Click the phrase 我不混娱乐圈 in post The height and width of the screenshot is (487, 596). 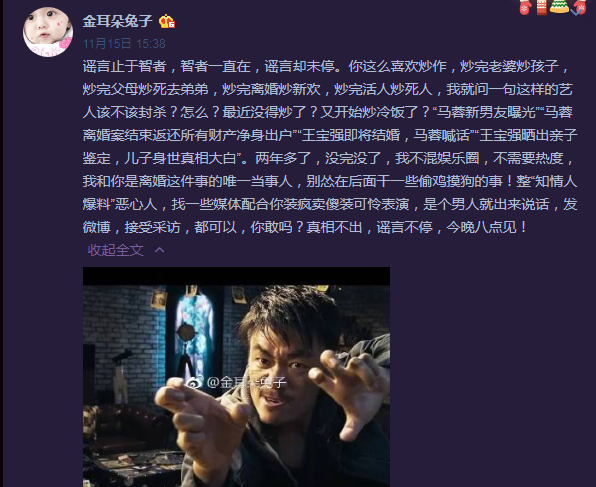tap(437, 158)
